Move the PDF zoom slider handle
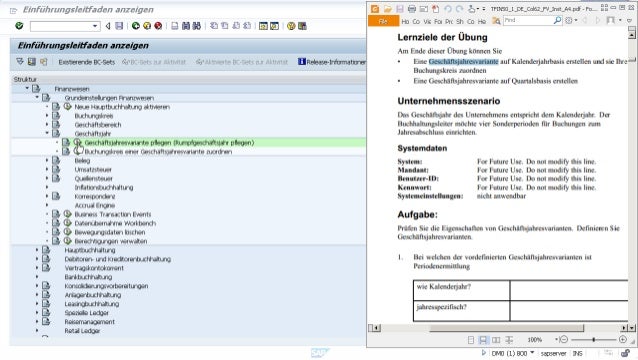This screenshot has width=638, height=360. pos(594,339)
